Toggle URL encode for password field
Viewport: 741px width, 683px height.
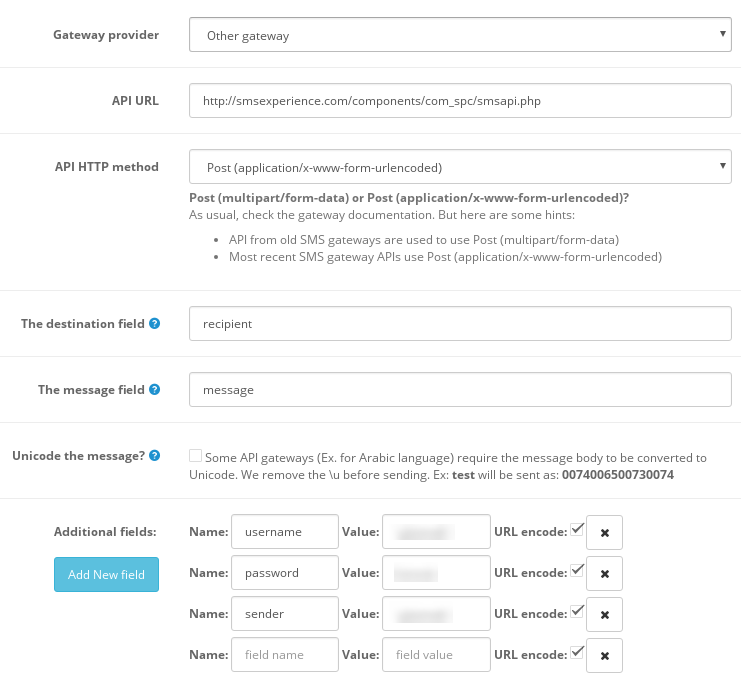click(x=576, y=571)
